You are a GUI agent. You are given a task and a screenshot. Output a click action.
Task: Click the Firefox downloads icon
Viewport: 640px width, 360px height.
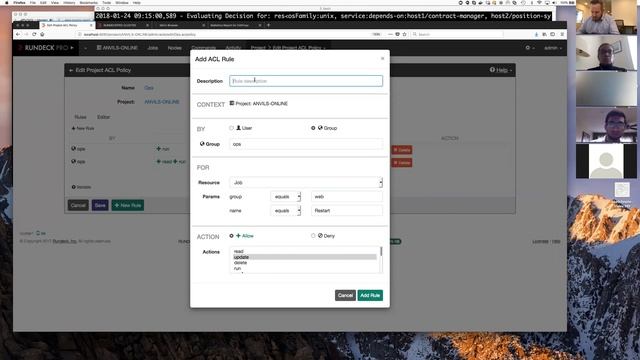[x=536, y=34]
